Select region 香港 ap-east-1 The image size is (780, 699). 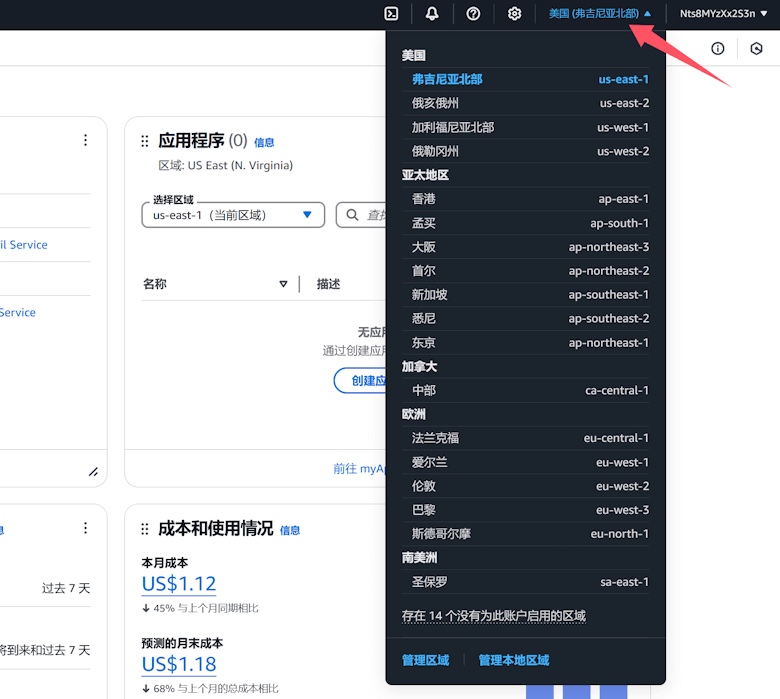pyautogui.click(x=525, y=199)
